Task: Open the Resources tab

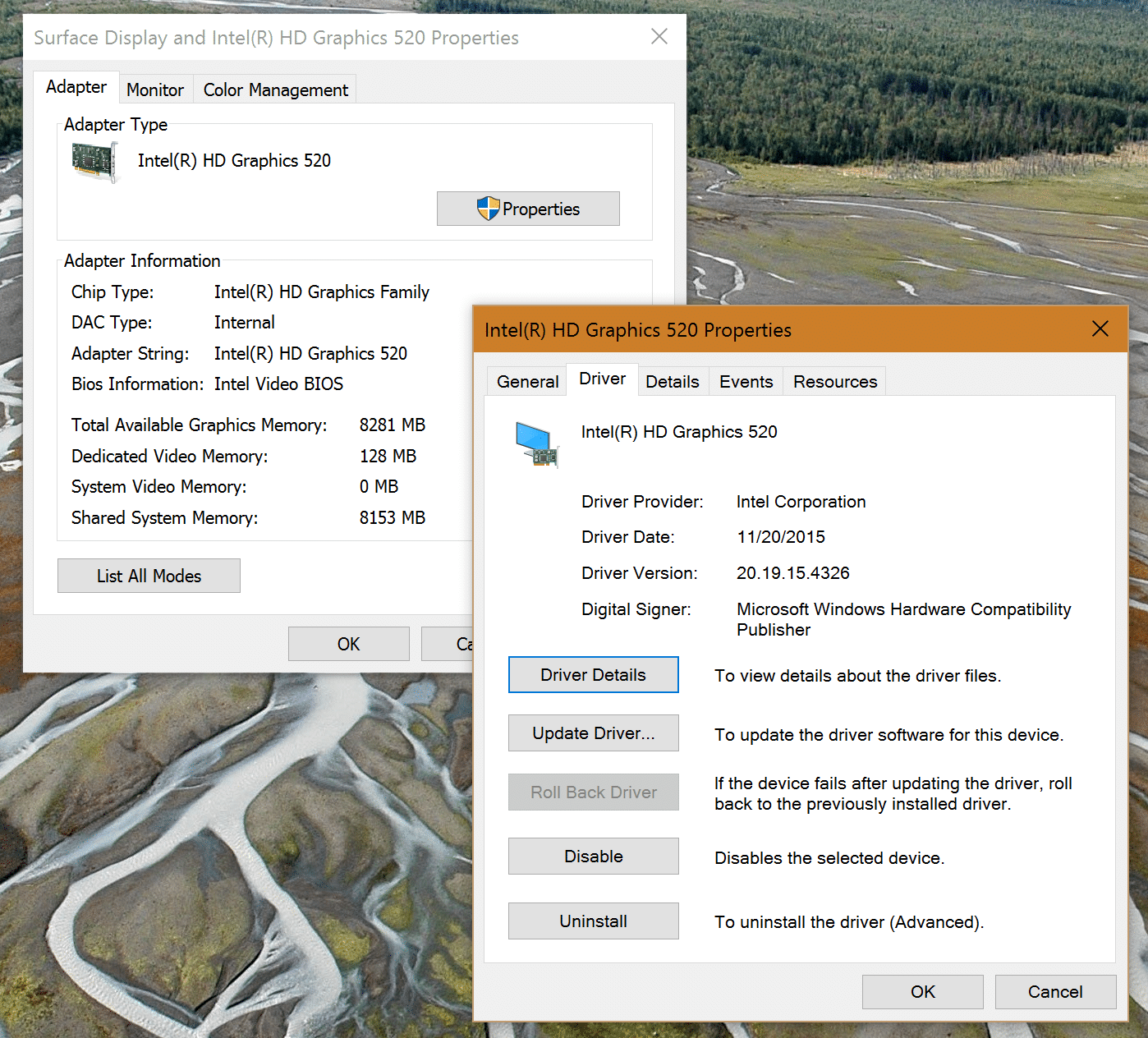Action: pyautogui.click(x=835, y=381)
